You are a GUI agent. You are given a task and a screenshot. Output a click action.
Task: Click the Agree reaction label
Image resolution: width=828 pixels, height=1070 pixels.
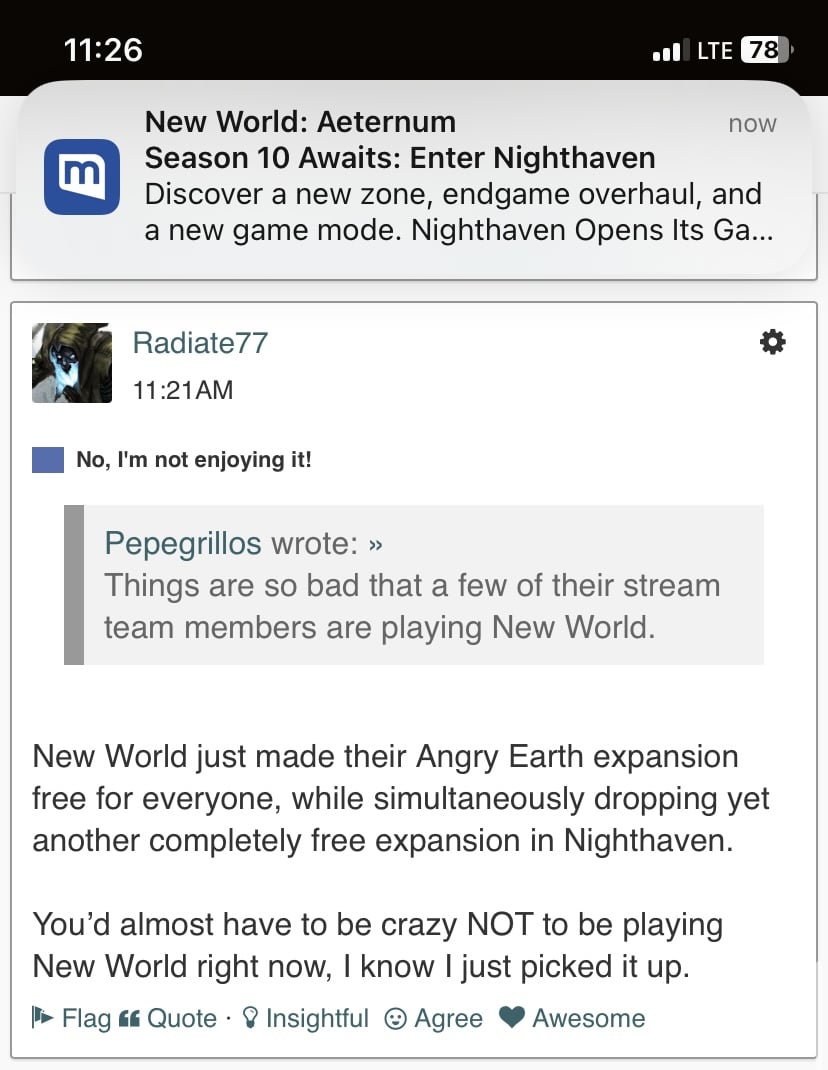pyautogui.click(x=448, y=1018)
